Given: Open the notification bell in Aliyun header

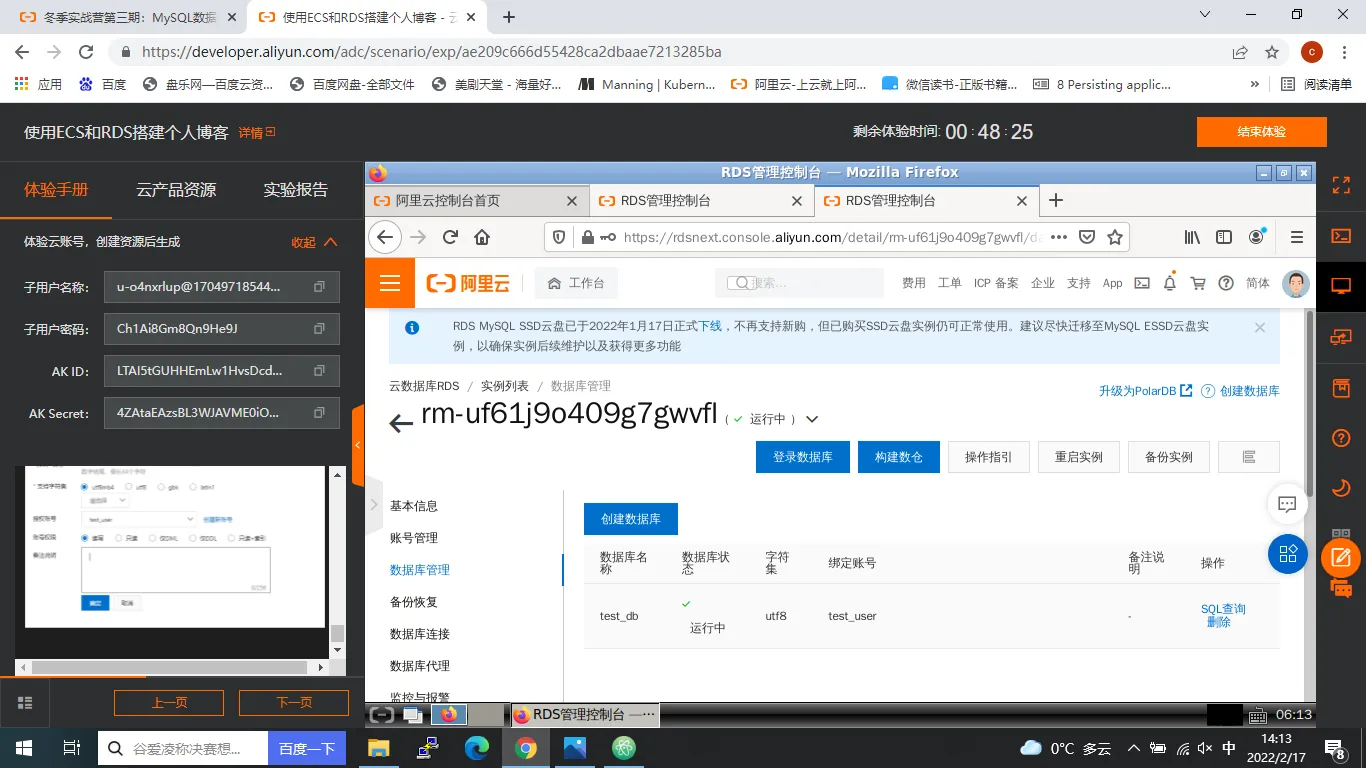Looking at the screenshot, I should 1170,283.
